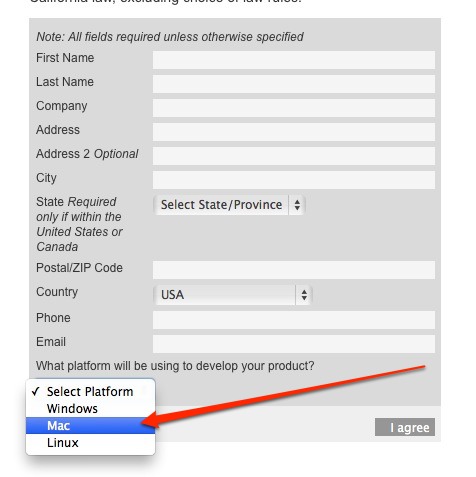Click the First Name text field
The height and width of the screenshot is (477, 476).
(x=294, y=60)
